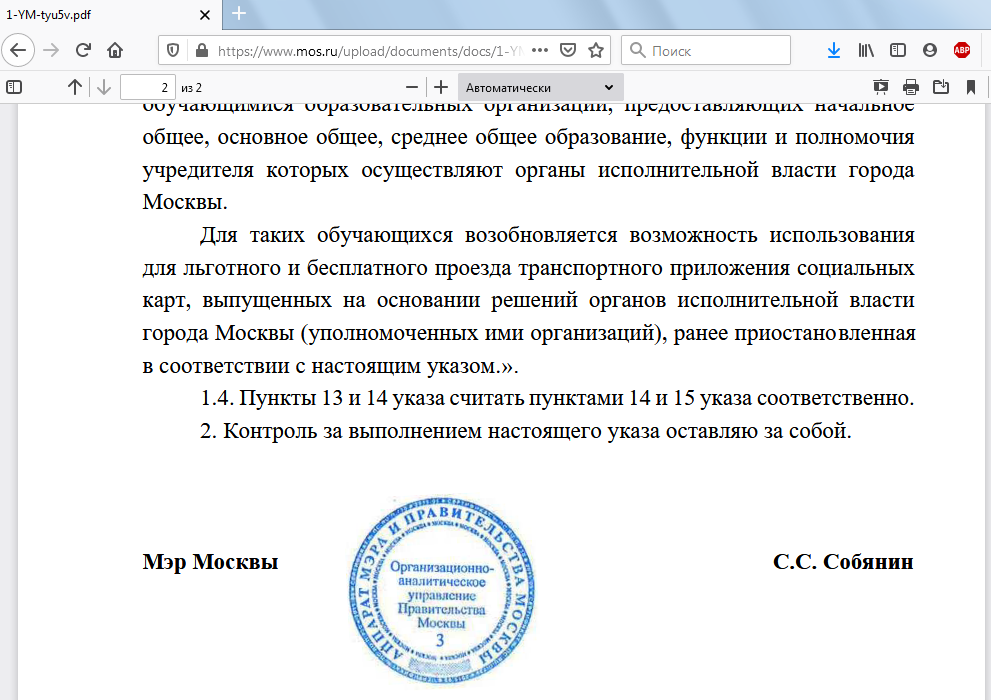Click the search magnifier icon
Viewport: 991px width, 700px height.
638,51
